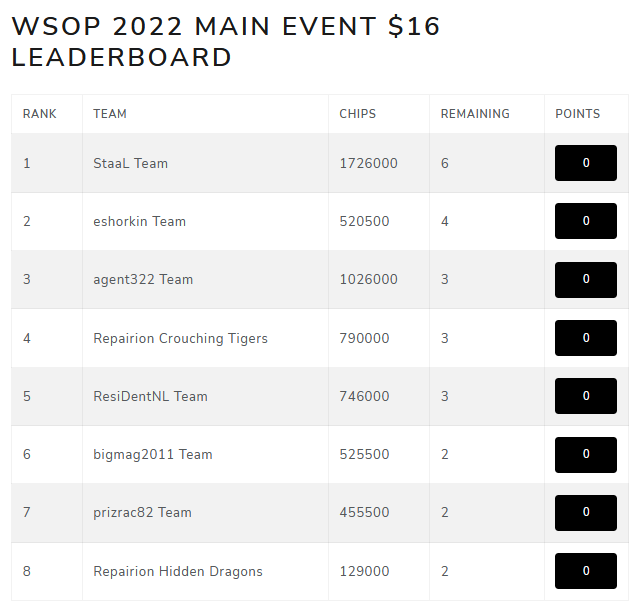Screen dimensions: 641x611
Task: Sort by the CHIPS column header
Action: [x=358, y=114]
